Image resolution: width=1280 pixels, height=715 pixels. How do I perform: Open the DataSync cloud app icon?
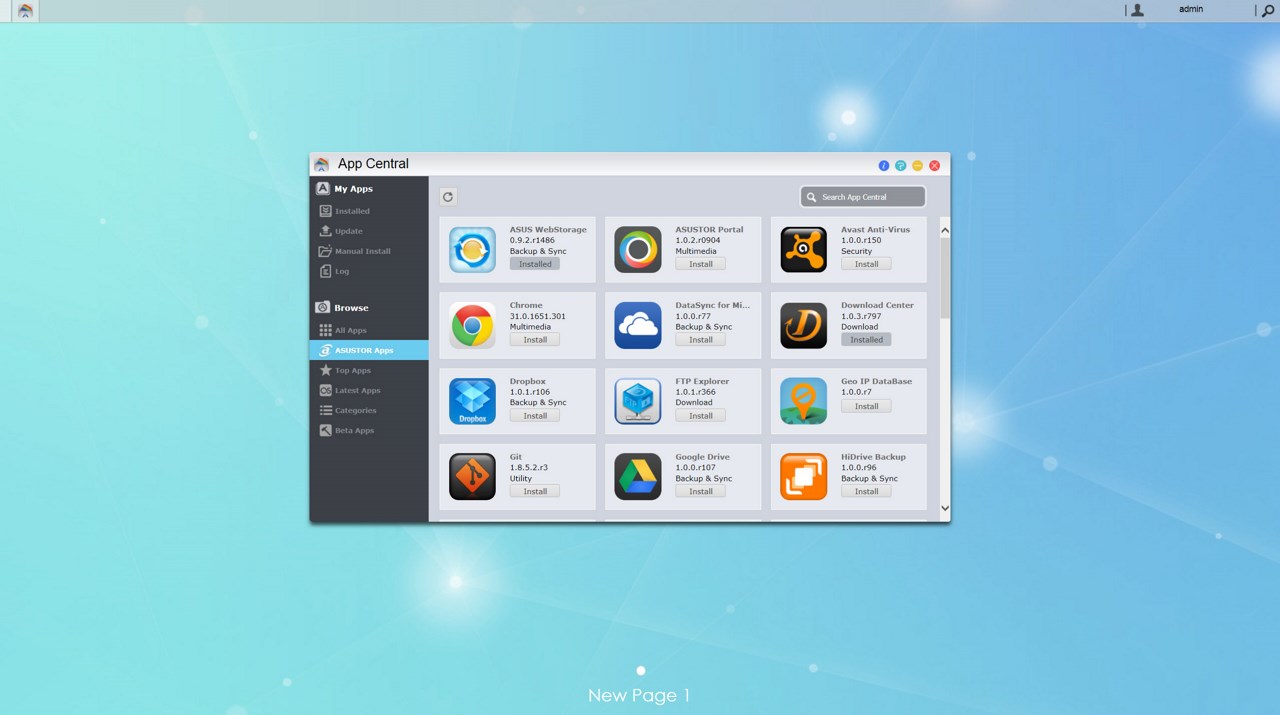click(638, 325)
